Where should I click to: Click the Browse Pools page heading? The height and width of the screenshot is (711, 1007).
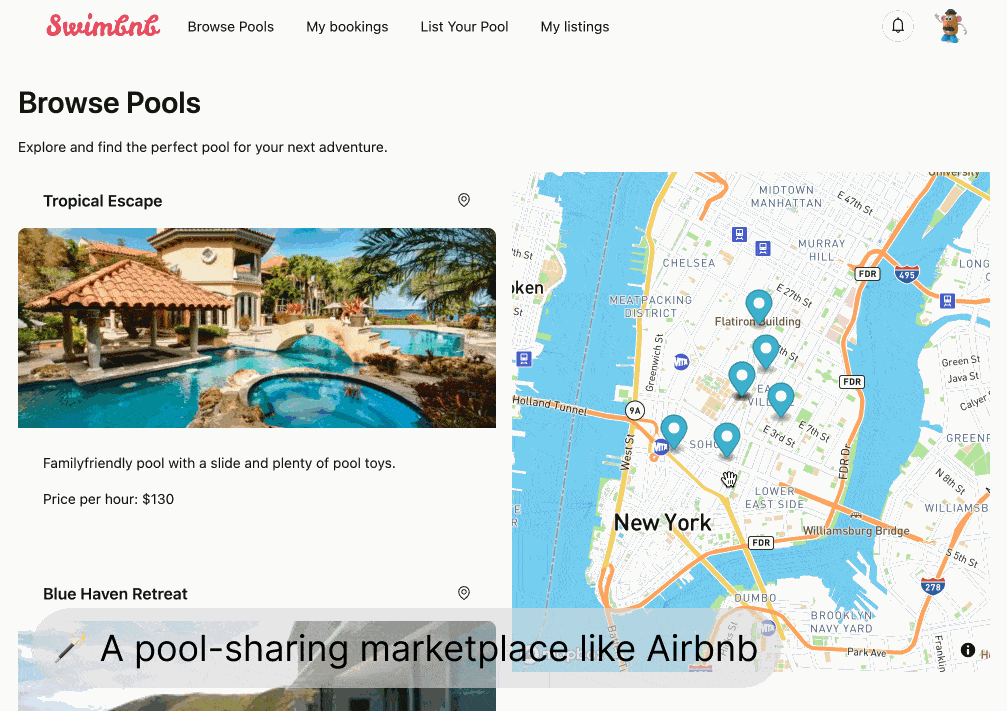[109, 103]
